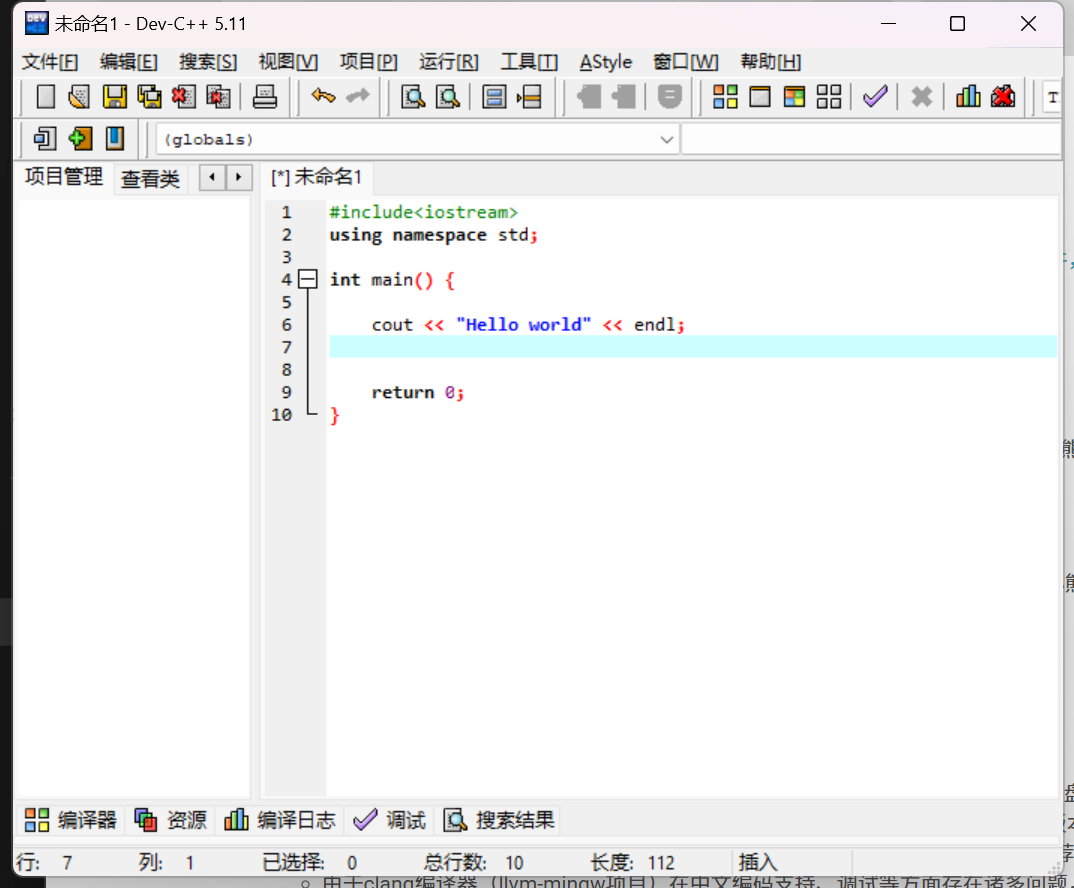Switch to the 项目管理 sidebar tab

(x=64, y=177)
